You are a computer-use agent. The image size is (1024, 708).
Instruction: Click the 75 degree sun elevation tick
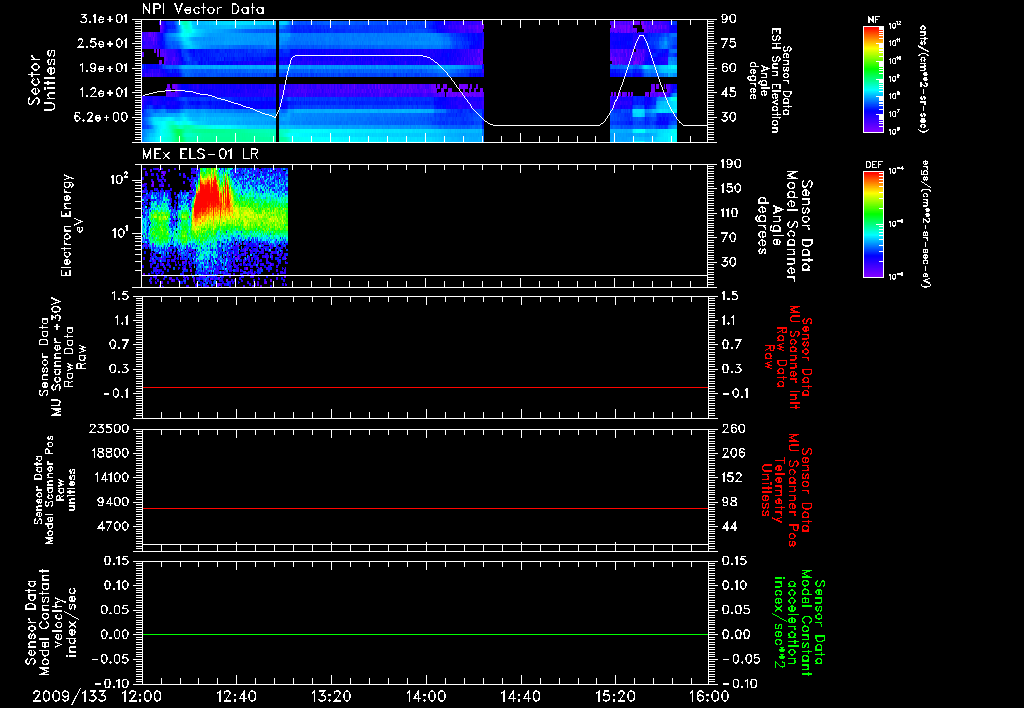point(729,43)
